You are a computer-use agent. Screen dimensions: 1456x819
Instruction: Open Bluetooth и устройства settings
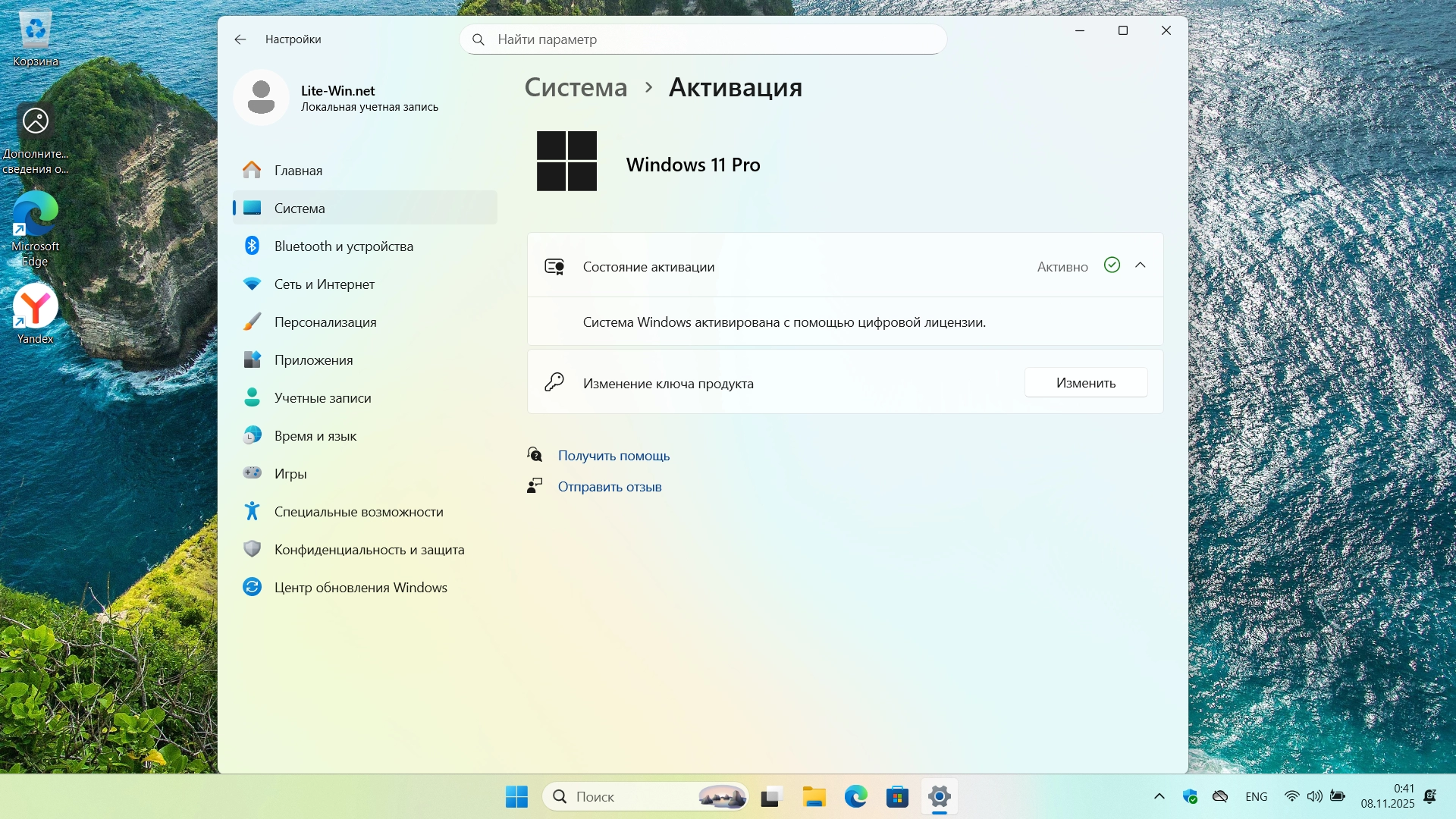344,246
